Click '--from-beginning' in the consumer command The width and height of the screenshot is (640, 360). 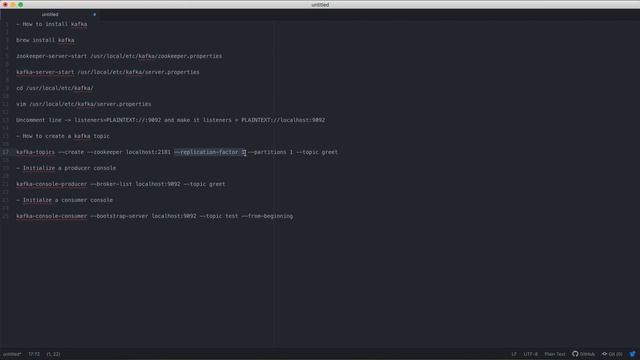267,216
